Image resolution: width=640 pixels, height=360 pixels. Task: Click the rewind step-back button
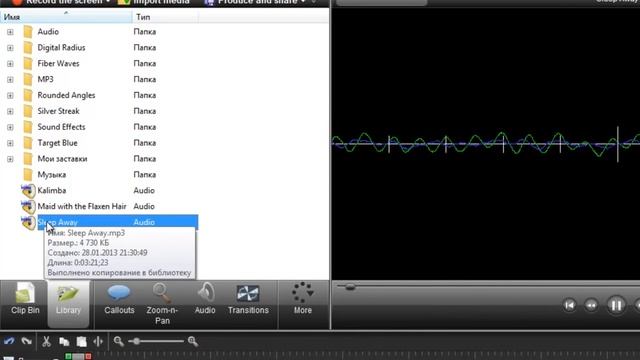point(591,305)
